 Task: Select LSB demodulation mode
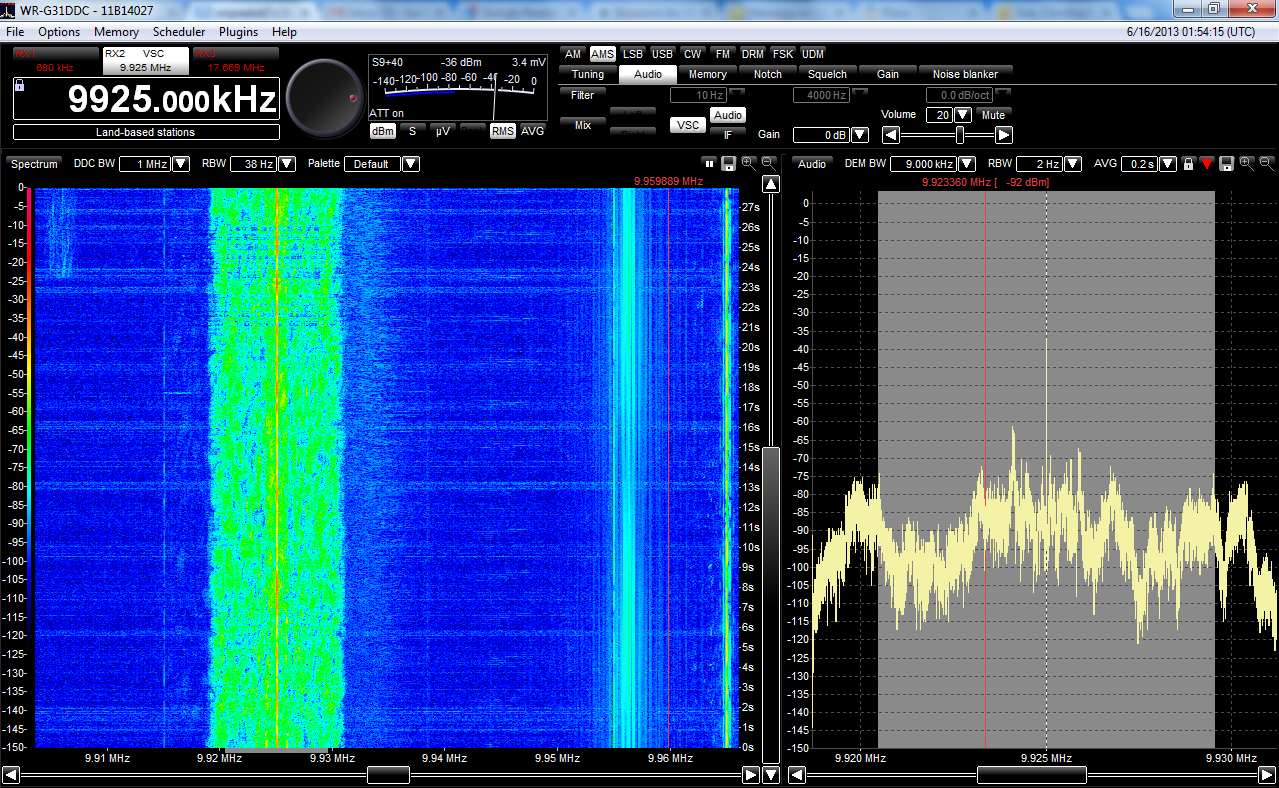633,54
